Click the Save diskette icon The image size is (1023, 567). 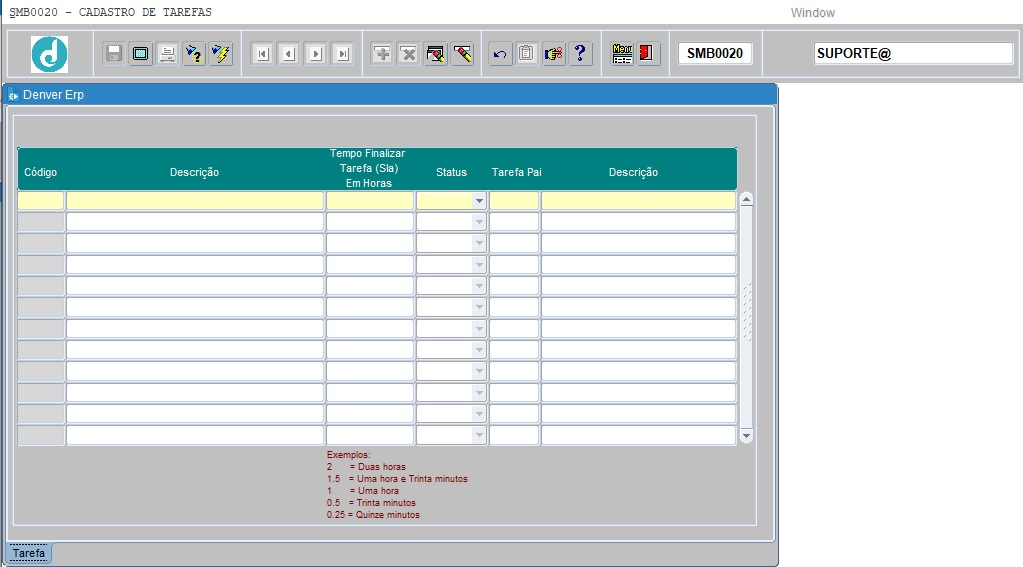point(114,54)
